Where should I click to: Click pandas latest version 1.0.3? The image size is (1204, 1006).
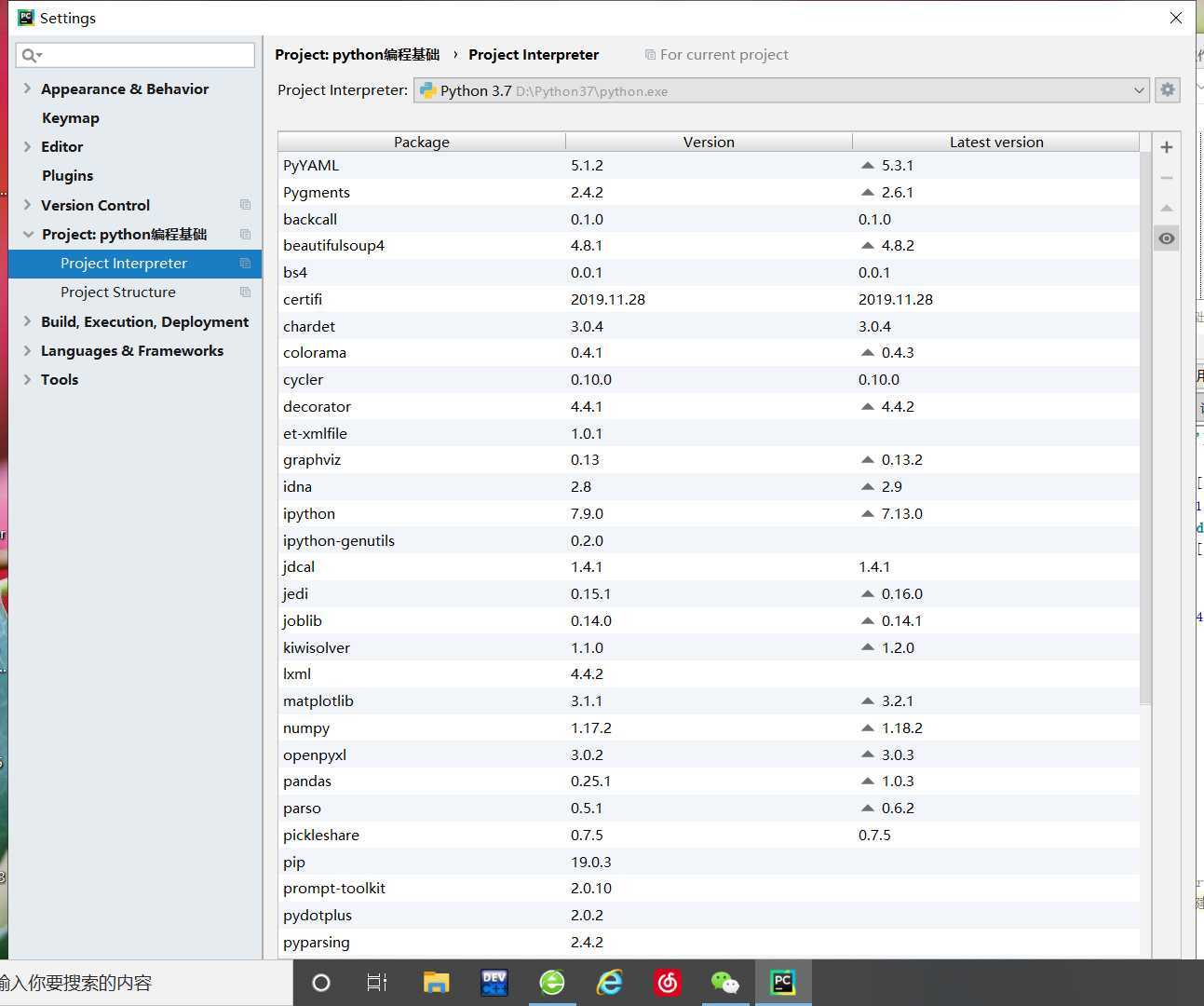898,781
